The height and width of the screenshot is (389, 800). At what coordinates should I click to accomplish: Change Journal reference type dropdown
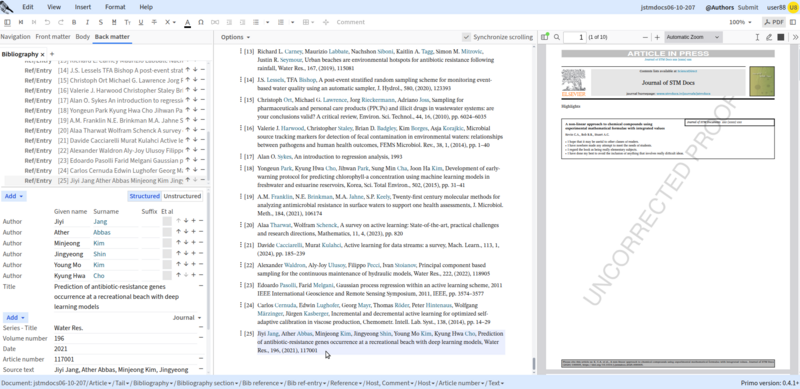187,318
